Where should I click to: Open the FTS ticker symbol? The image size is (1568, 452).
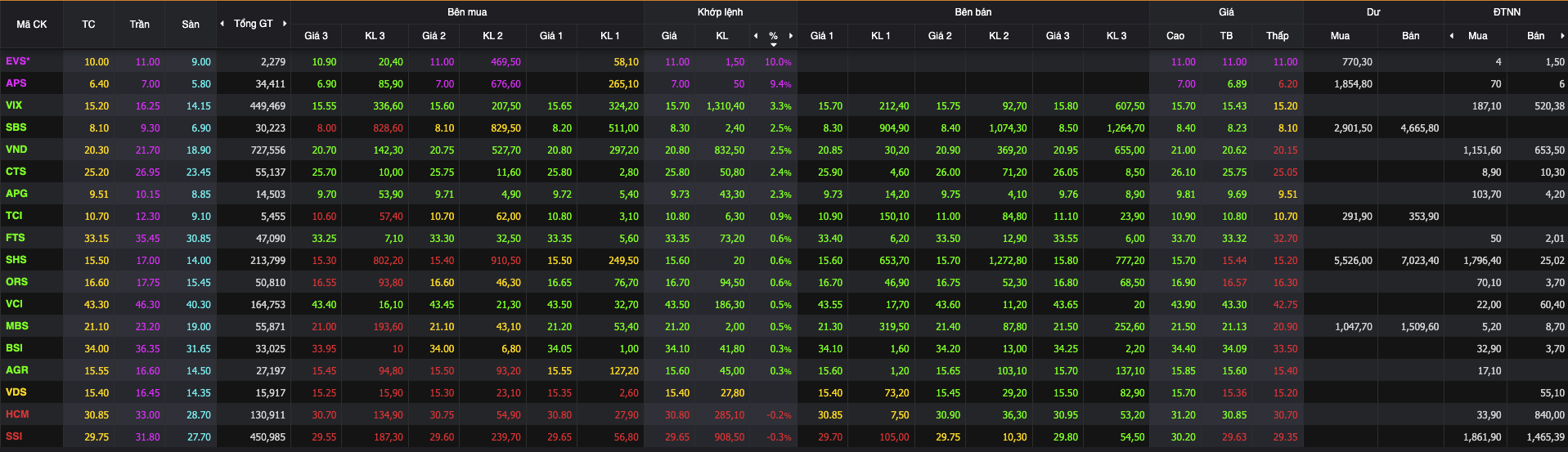click(x=16, y=238)
